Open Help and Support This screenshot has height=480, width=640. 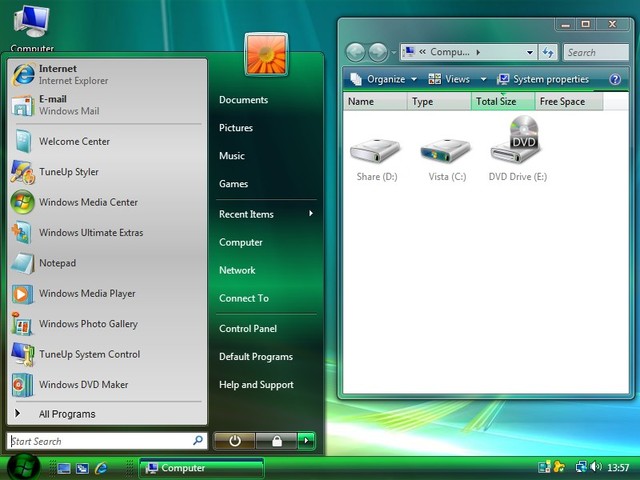[x=256, y=385]
